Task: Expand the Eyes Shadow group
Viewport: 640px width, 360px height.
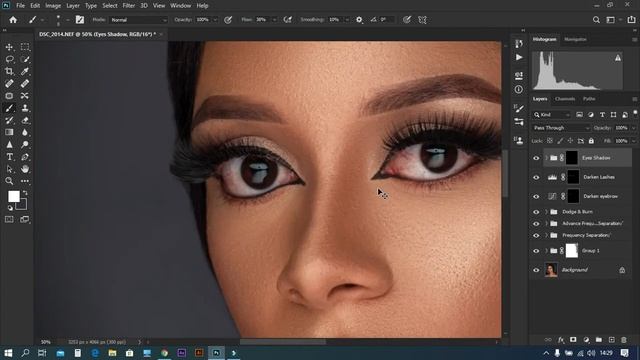Action: pyautogui.click(x=546, y=158)
